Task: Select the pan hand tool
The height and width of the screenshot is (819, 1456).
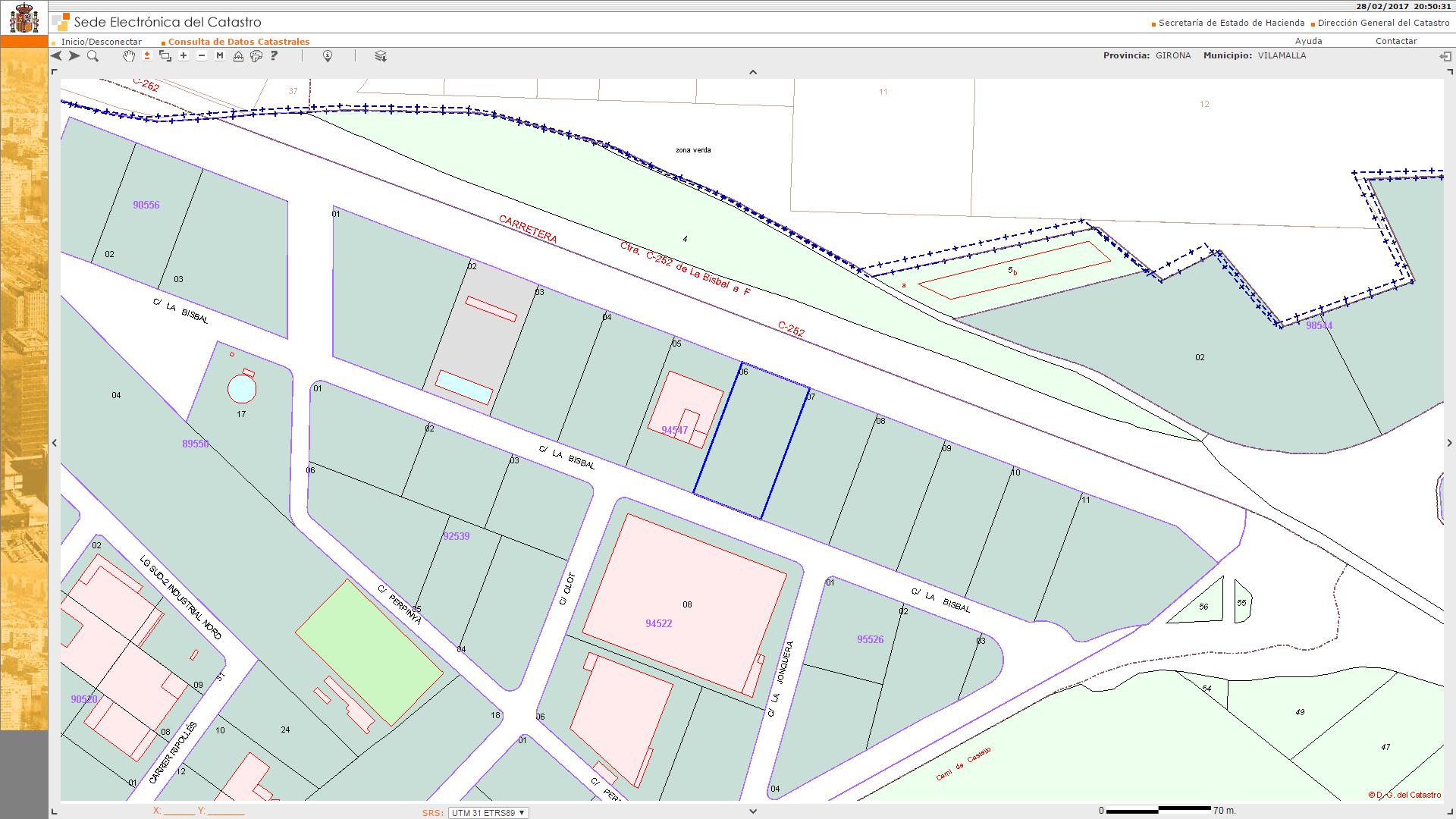Action: pos(129,56)
